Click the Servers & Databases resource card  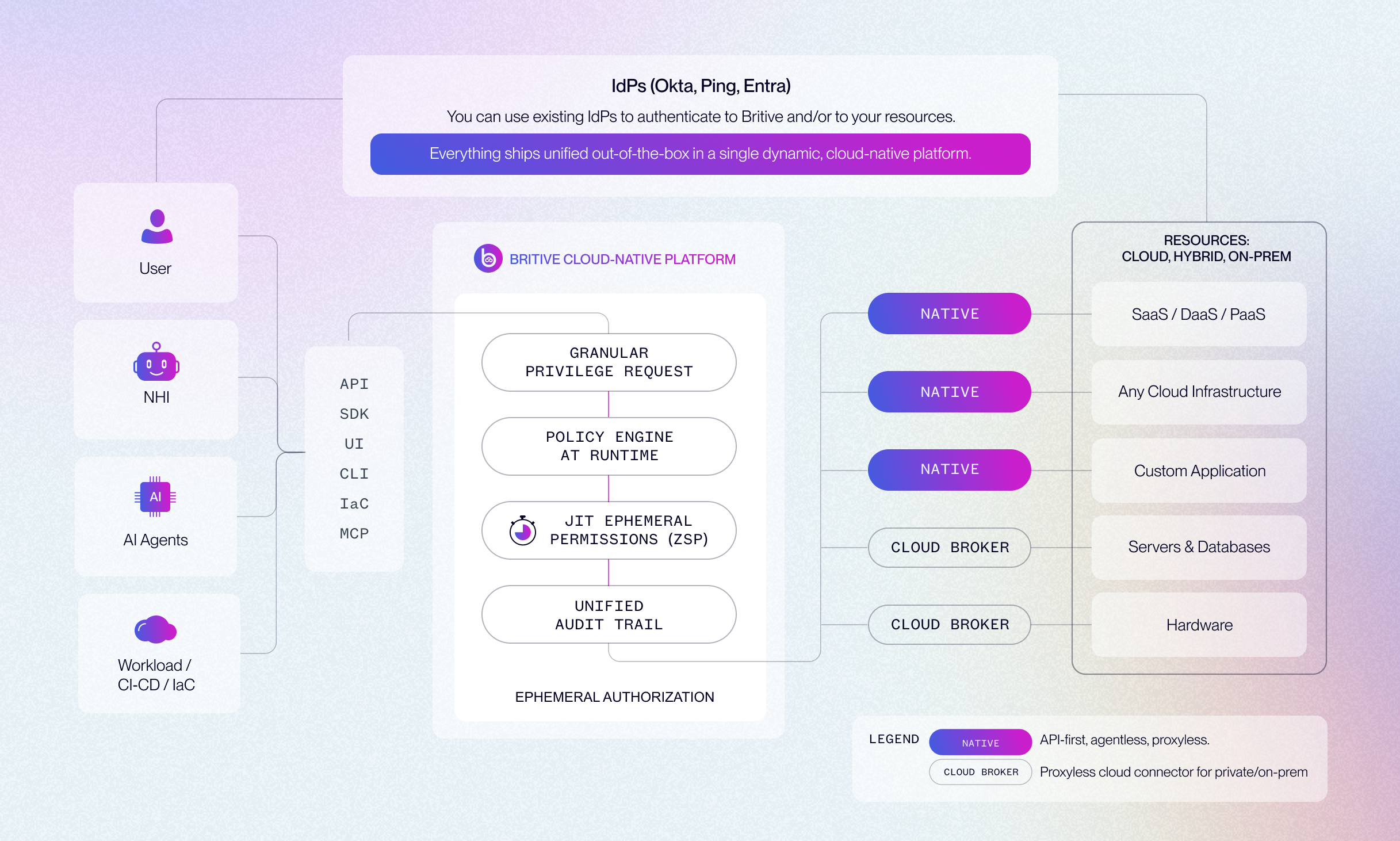click(x=1199, y=547)
